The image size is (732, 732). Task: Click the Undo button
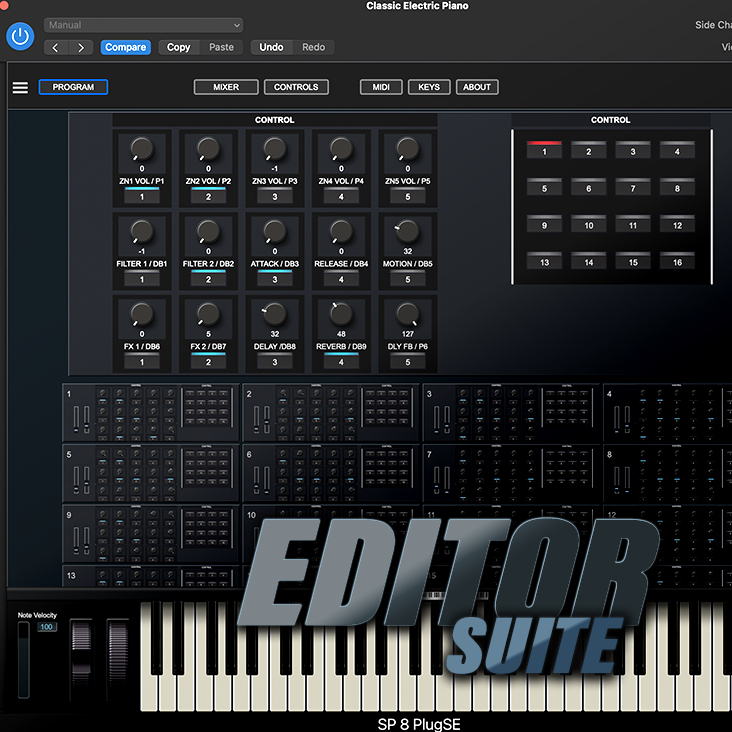tap(271, 47)
